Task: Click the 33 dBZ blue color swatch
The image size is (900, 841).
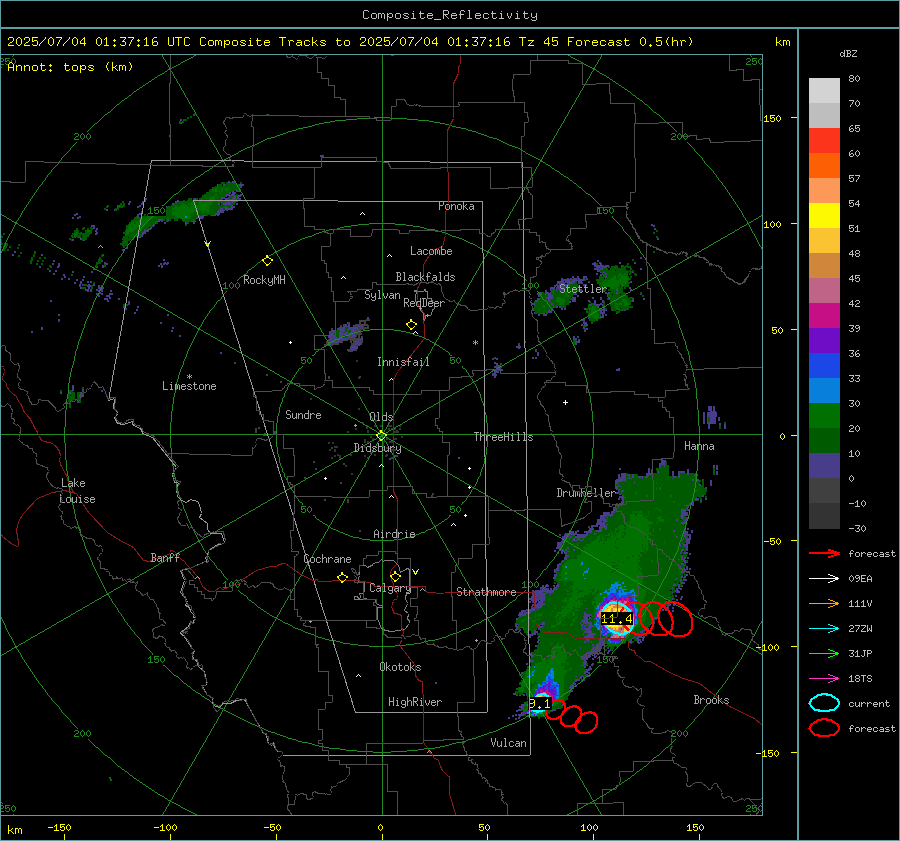Action: [x=824, y=365]
